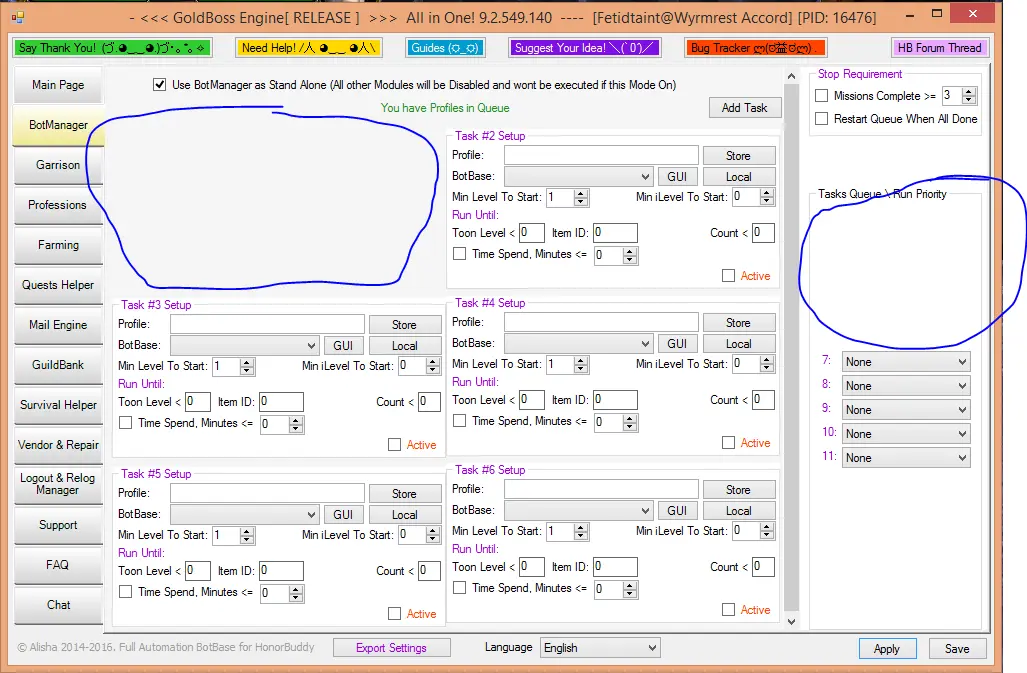
Task: Open the Need Help button
Action: coord(308,48)
